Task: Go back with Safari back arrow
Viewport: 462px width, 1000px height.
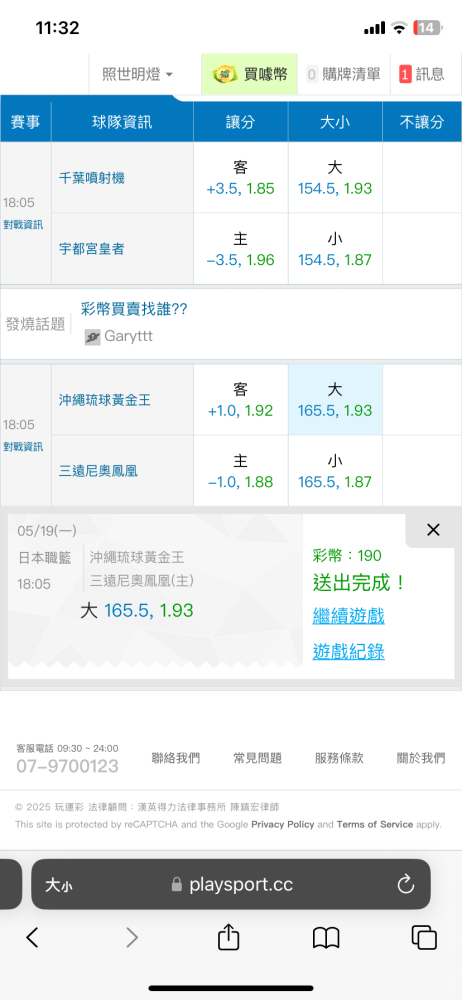Action: [x=33, y=938]
